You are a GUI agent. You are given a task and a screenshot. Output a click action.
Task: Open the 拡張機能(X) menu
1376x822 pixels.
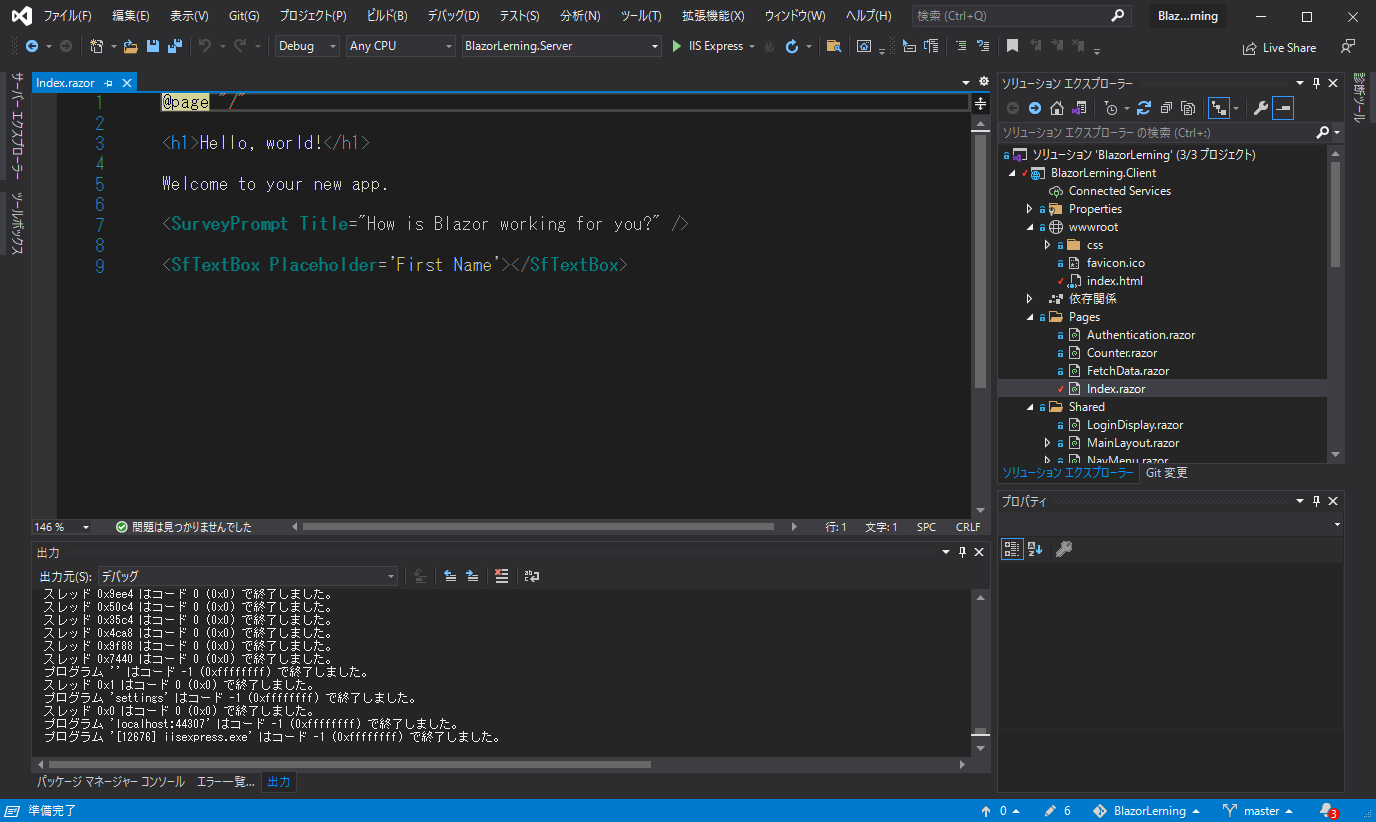coord(713,16)
